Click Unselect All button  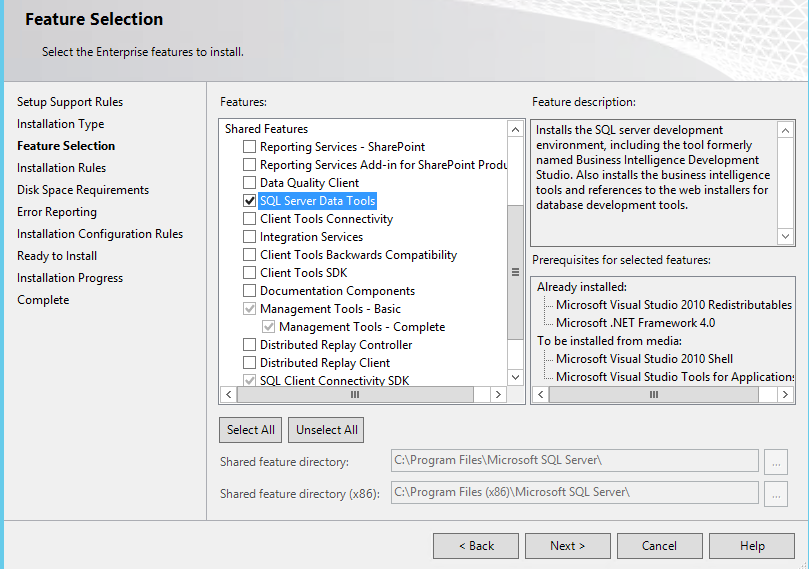tap(326, 430)
